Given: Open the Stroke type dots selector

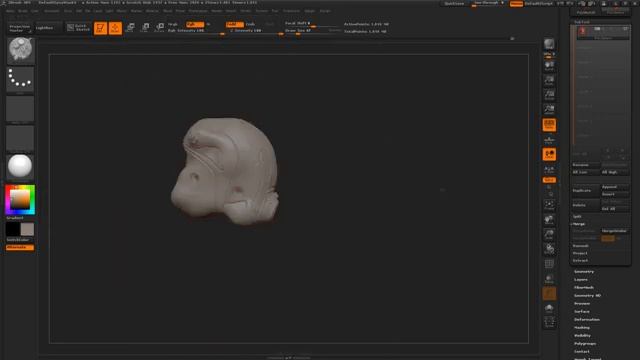Looking at the screenshot, I should pyautogui.click(x=20, y=79).
